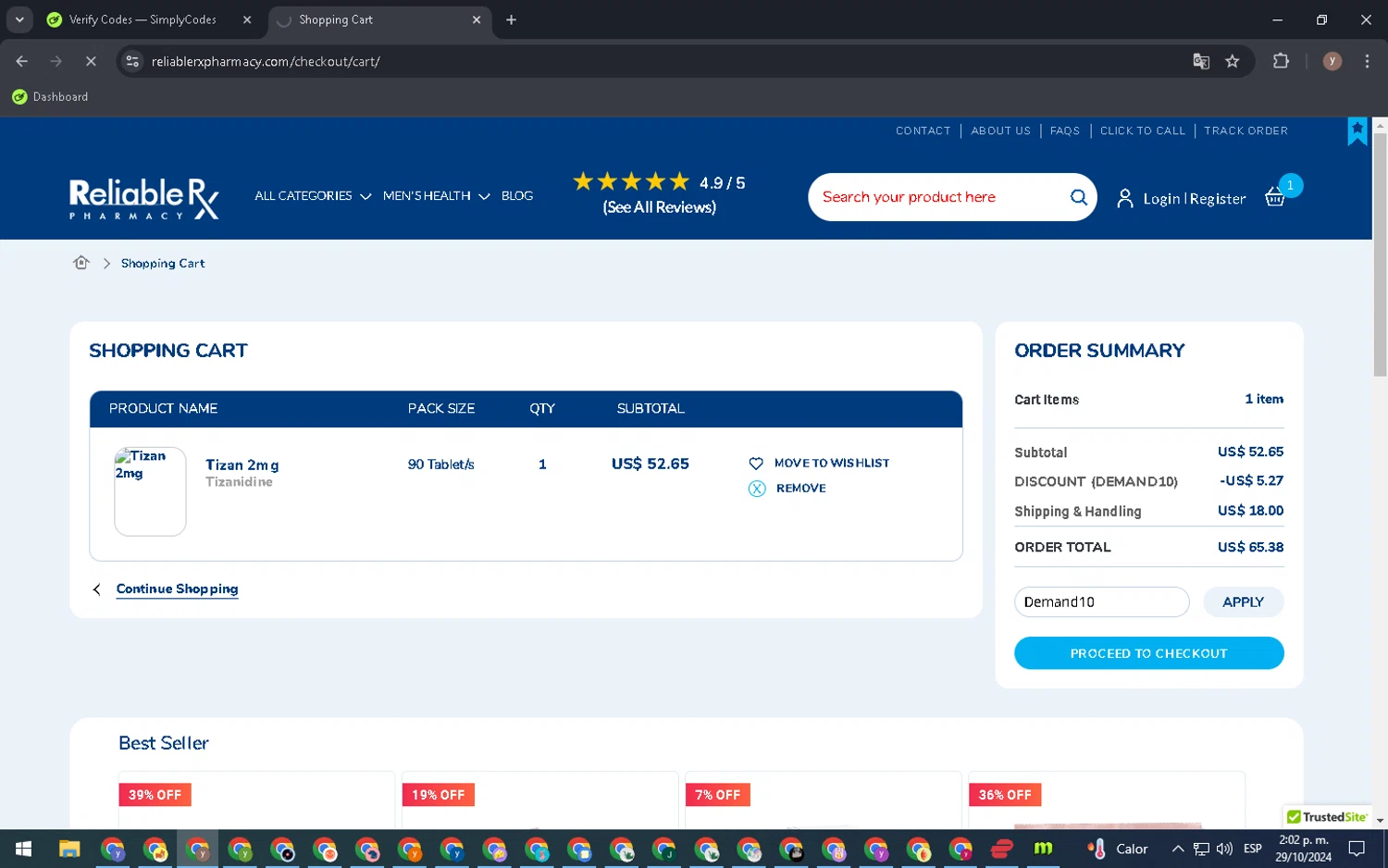Click the browser address bar URL
The image size is (1388, 868).
coord(266,61)
